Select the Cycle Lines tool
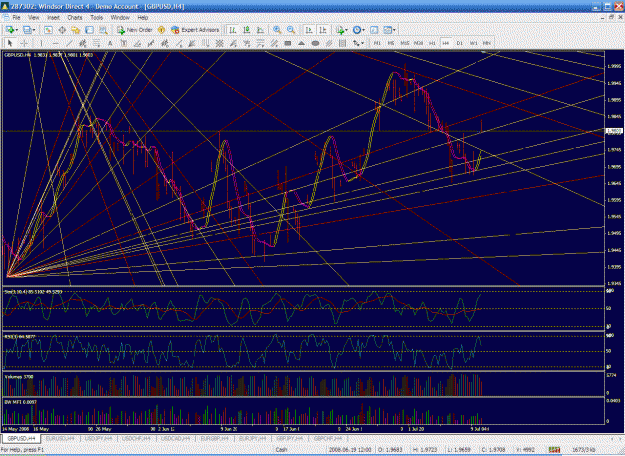 point(342,43)
